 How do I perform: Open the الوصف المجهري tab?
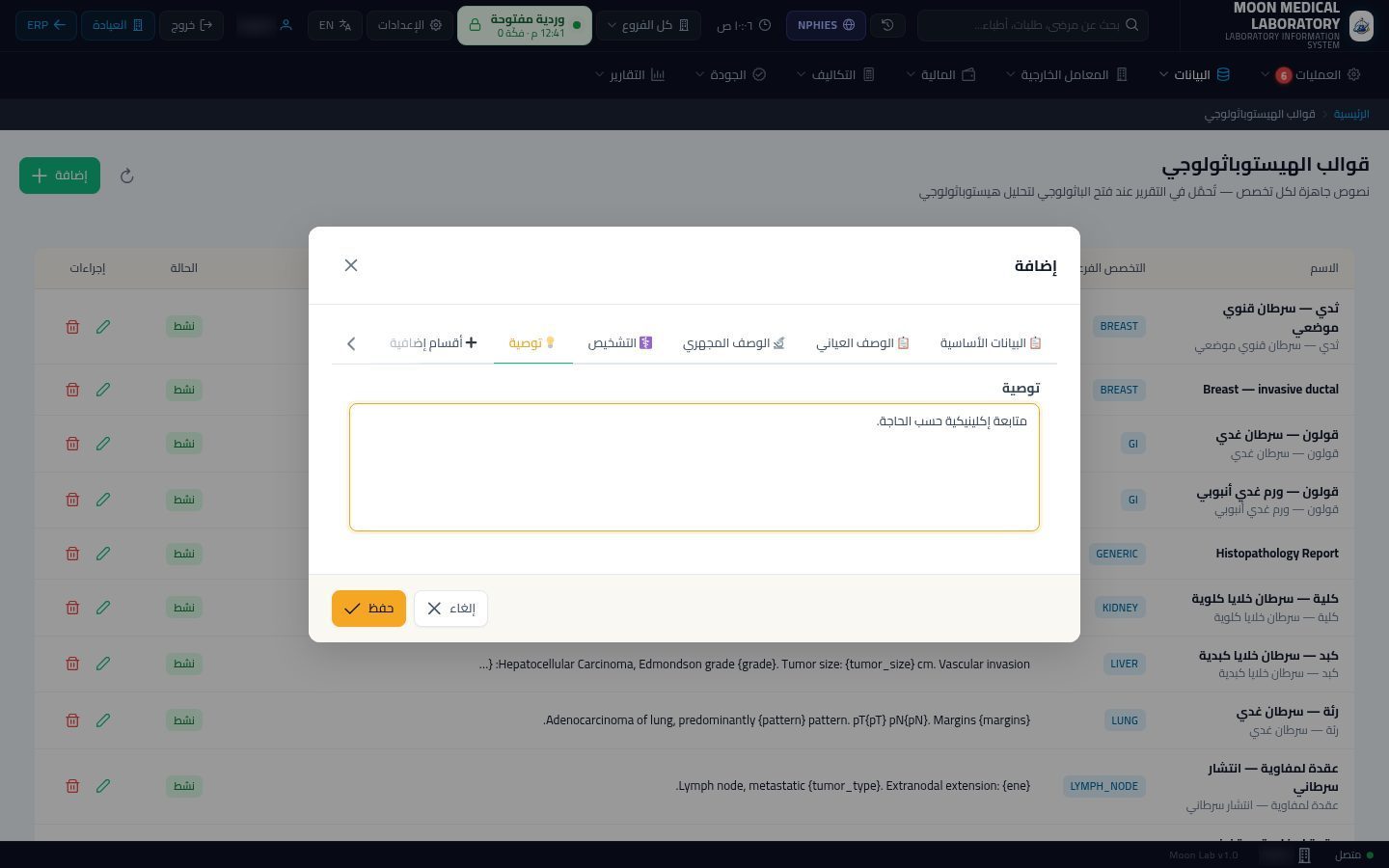[734, 342]
